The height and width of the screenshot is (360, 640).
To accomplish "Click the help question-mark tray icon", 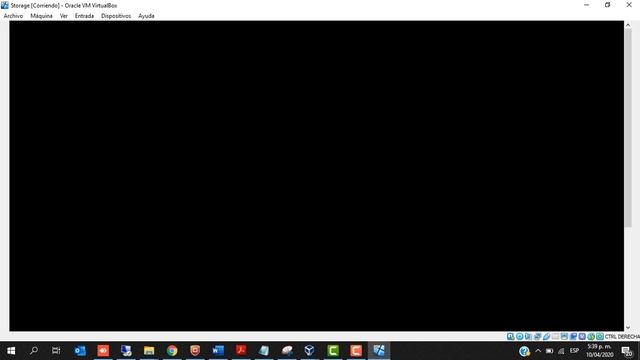I will (x=524, y=351).
